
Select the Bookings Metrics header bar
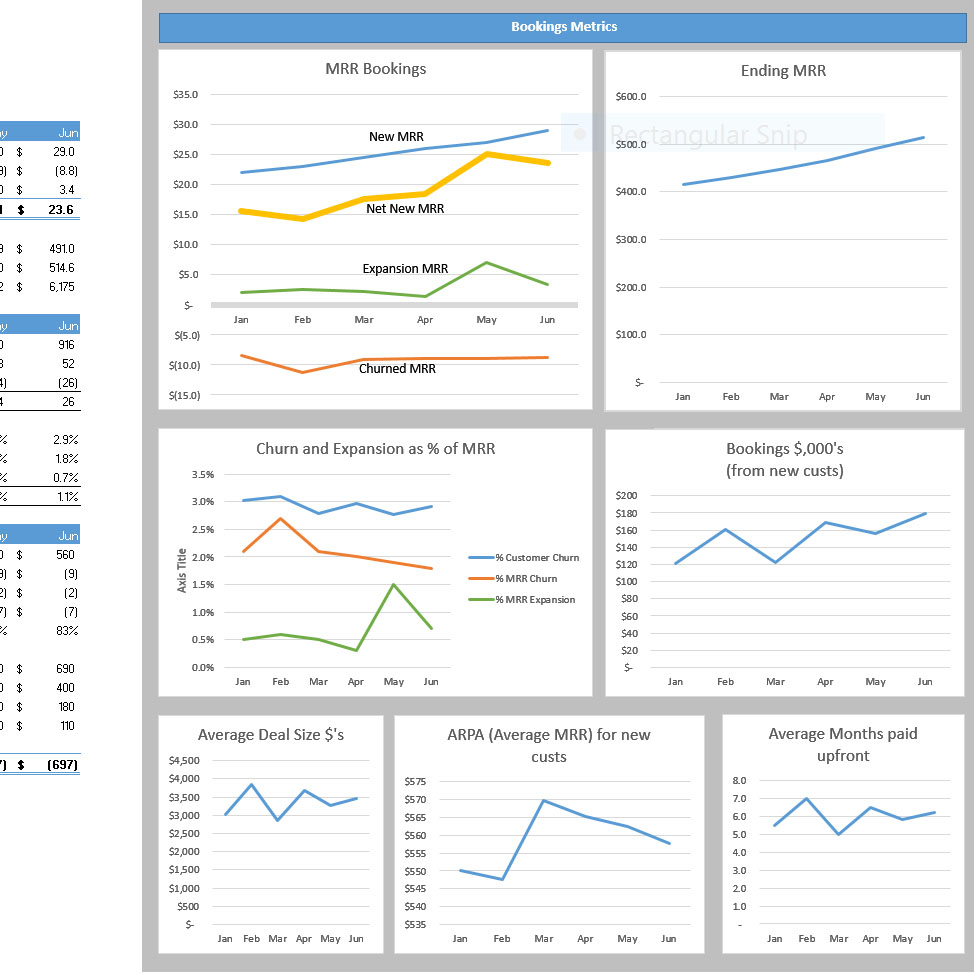[x=563, y=27]
